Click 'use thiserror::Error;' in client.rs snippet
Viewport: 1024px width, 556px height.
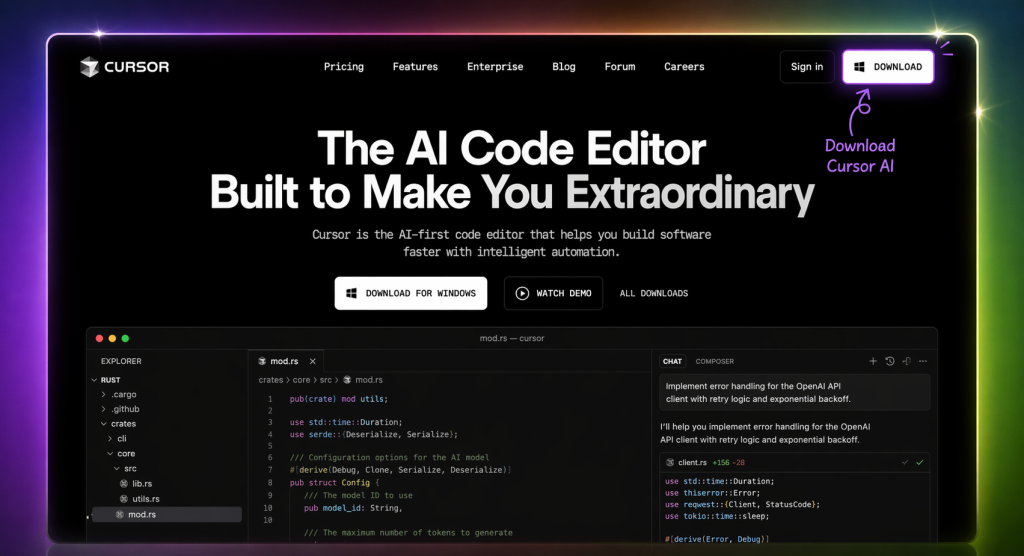click(712, 493)
